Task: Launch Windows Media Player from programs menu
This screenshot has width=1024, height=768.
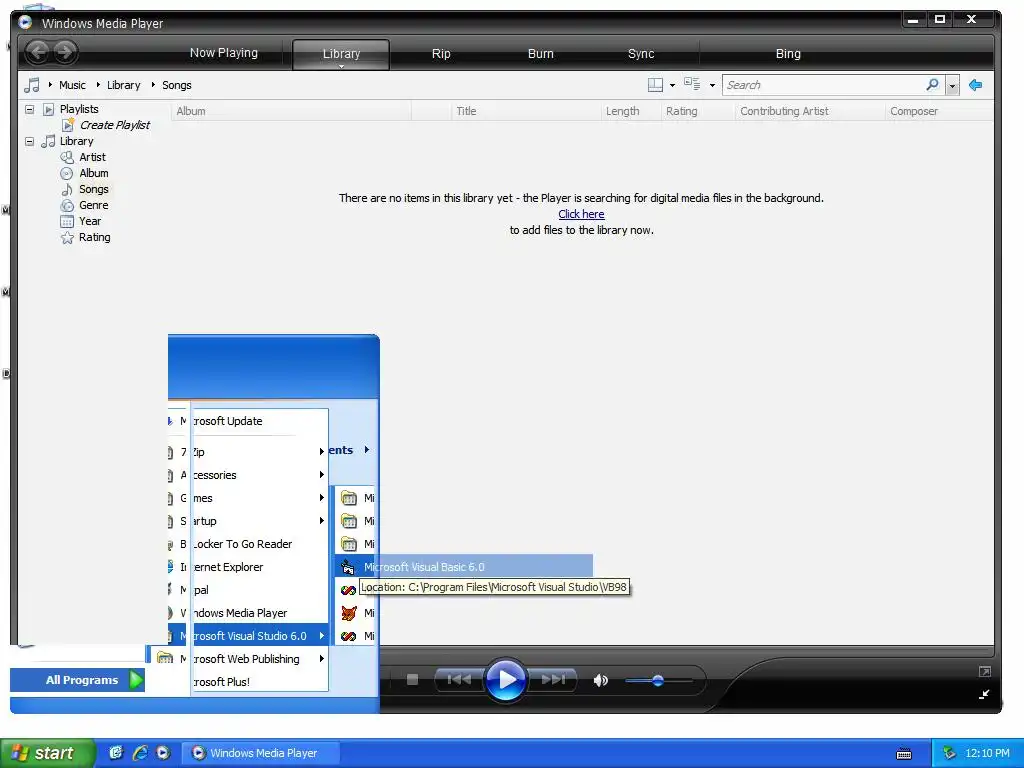Action: 248,613
